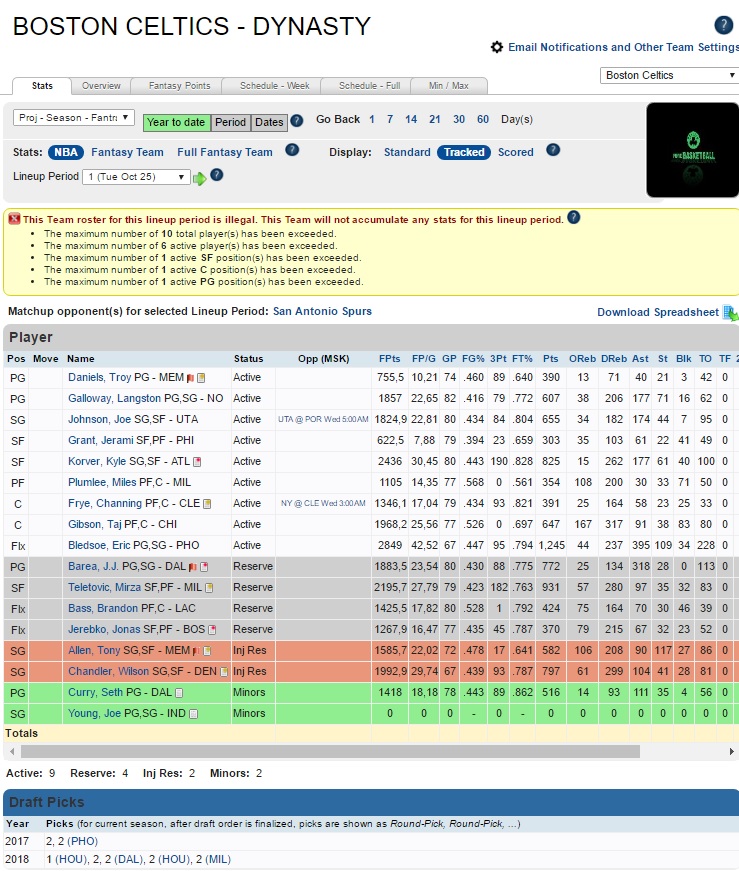
Task: Open UTA @ POR game link for Joe Johnson
Action: (x=323, y=419)
